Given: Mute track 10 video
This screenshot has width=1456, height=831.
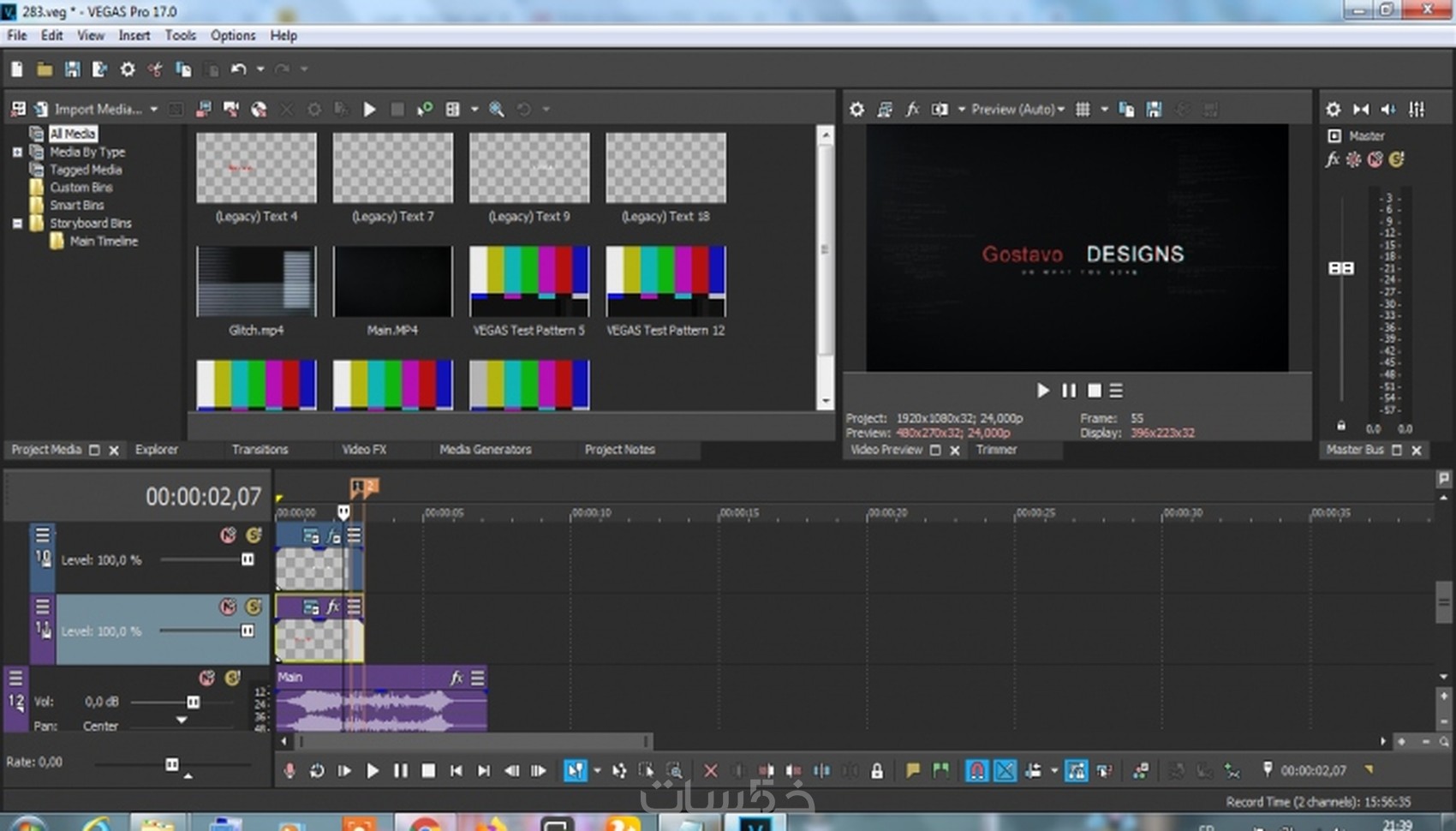Looking at the screenshot, I should click(228, 535).
